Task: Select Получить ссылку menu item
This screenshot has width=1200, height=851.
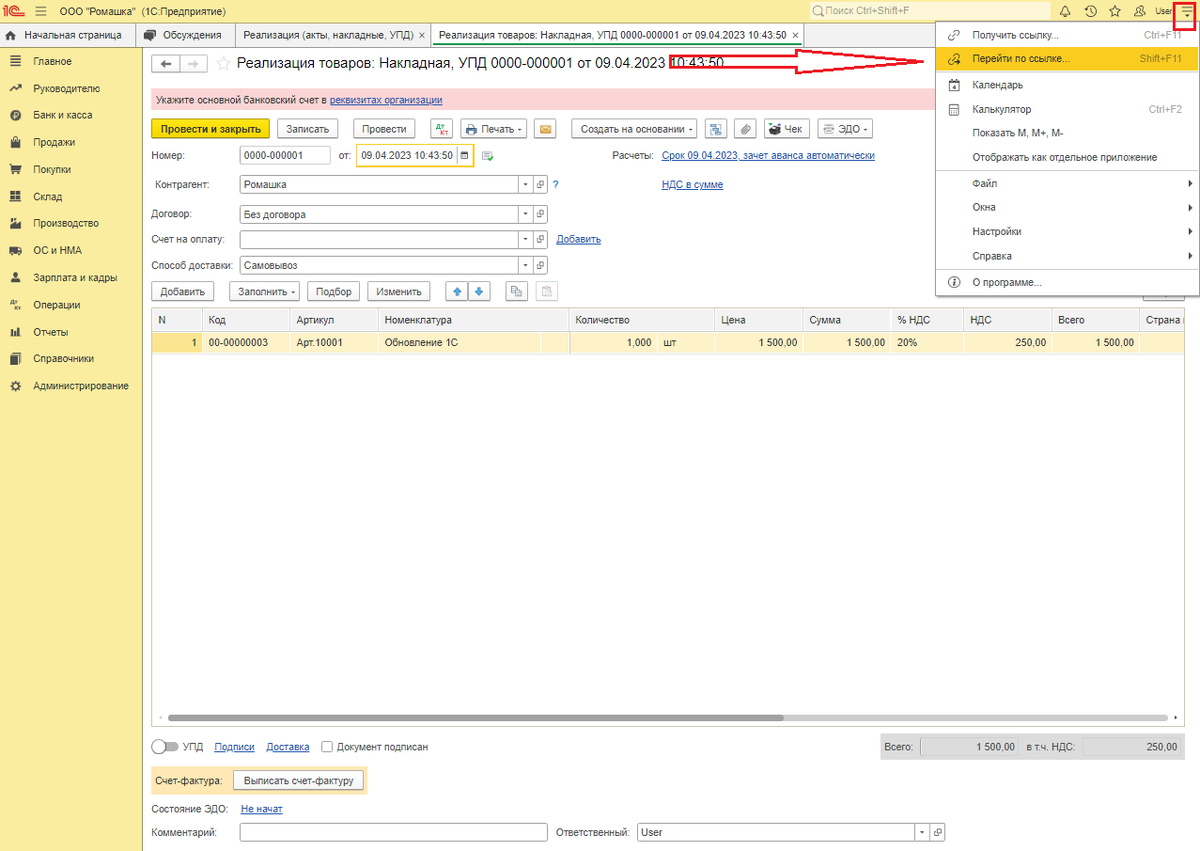Action: (1066, 35)
